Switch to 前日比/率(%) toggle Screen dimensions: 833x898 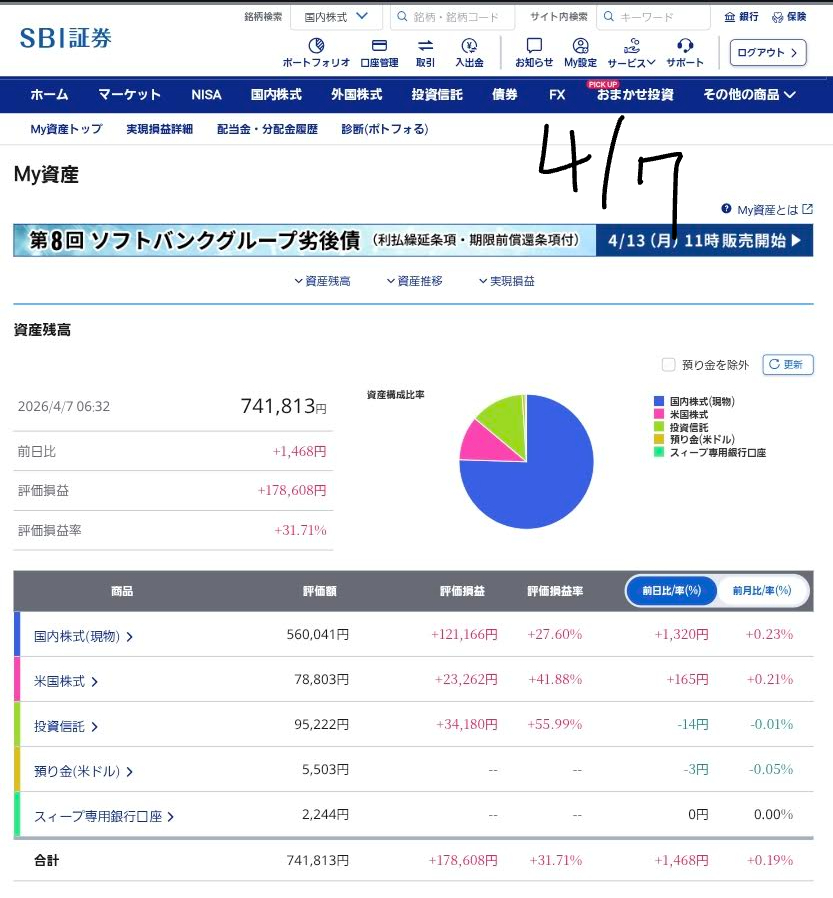pyautogui.click(x=672, y=590)
